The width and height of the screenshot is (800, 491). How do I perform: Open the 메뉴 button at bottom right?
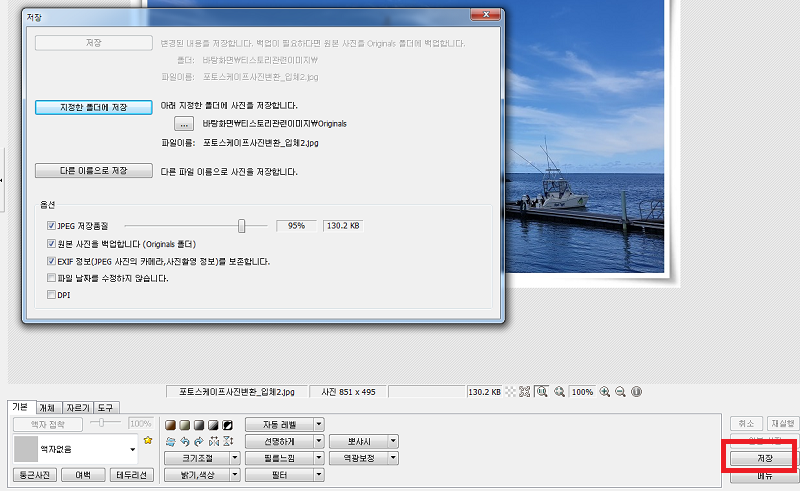click(x=764, y=476)
